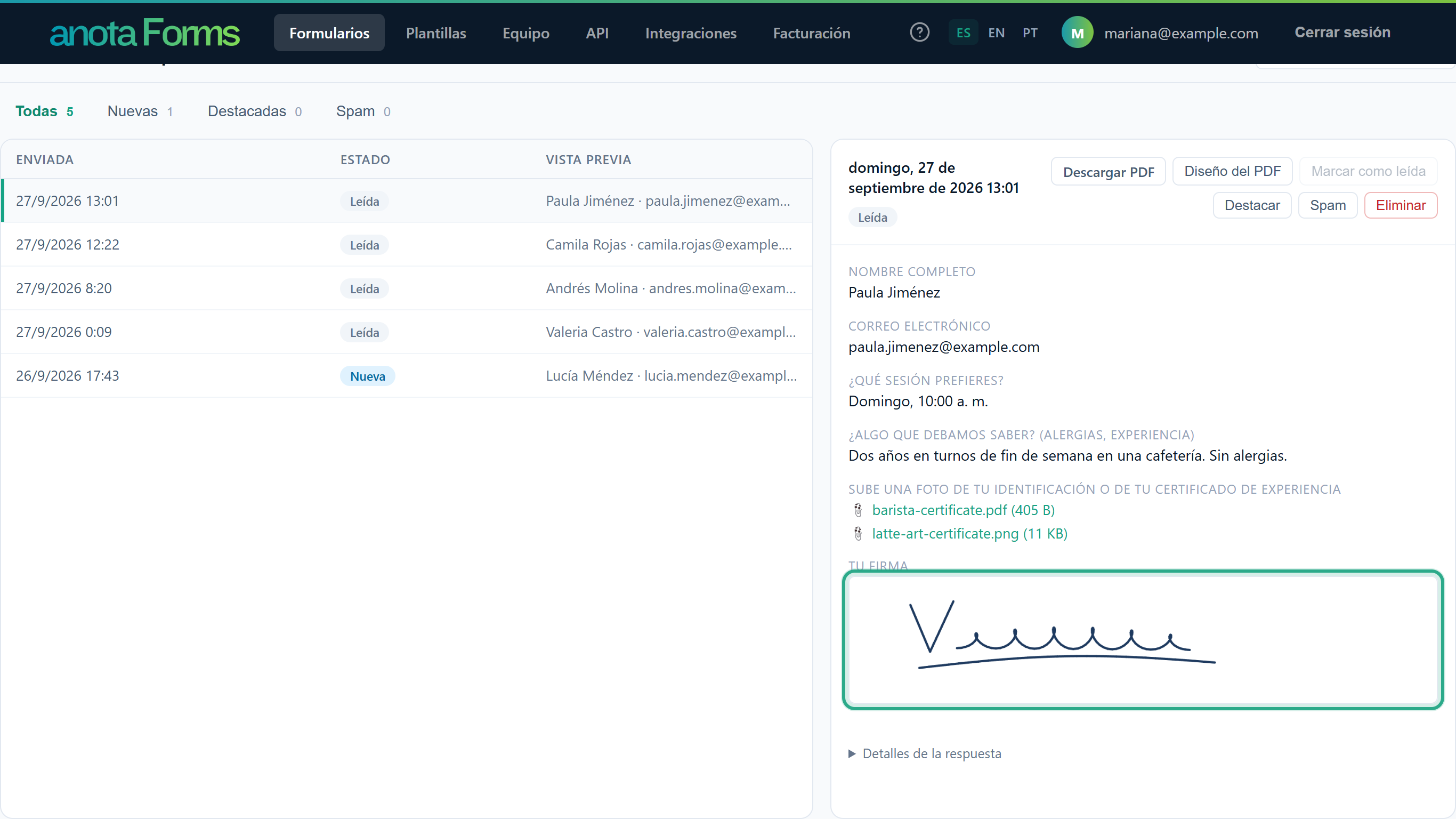The height and width of the screenshot is (819, 1456).
Task: Open the Plantillas nav item
Action: click(x=436, y=33)
